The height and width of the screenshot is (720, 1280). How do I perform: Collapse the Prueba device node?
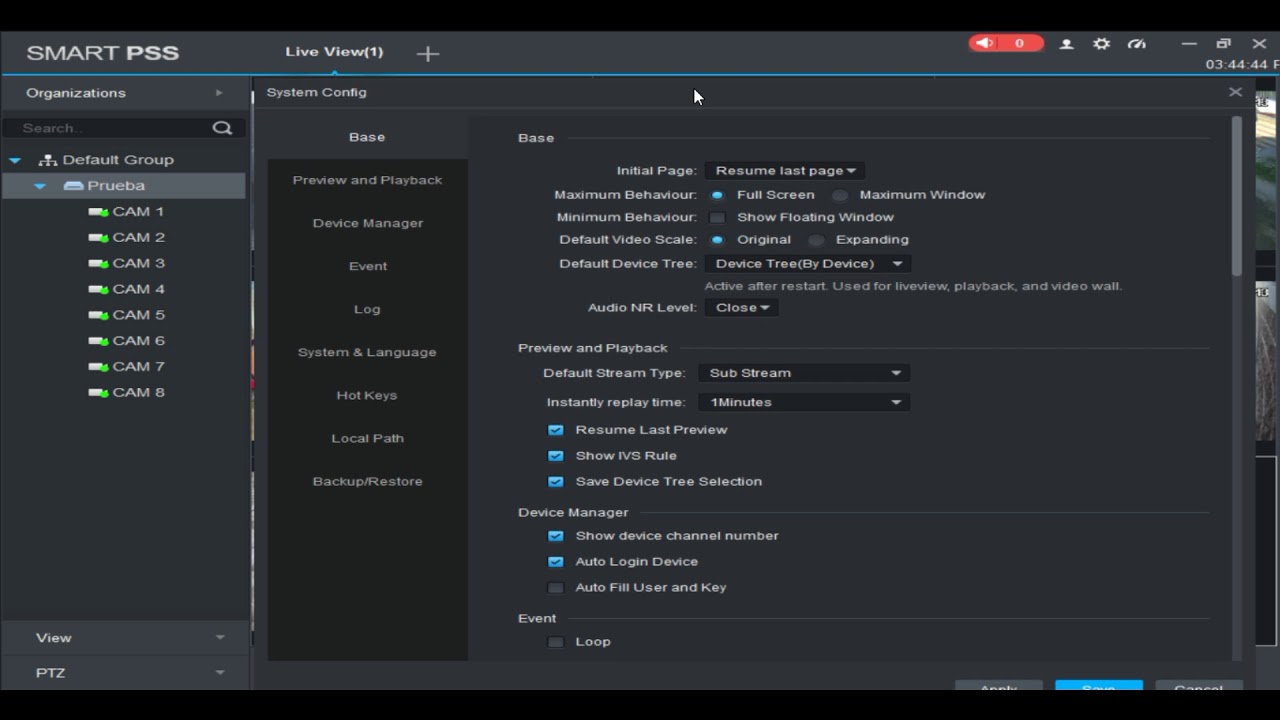coord(40,186)
